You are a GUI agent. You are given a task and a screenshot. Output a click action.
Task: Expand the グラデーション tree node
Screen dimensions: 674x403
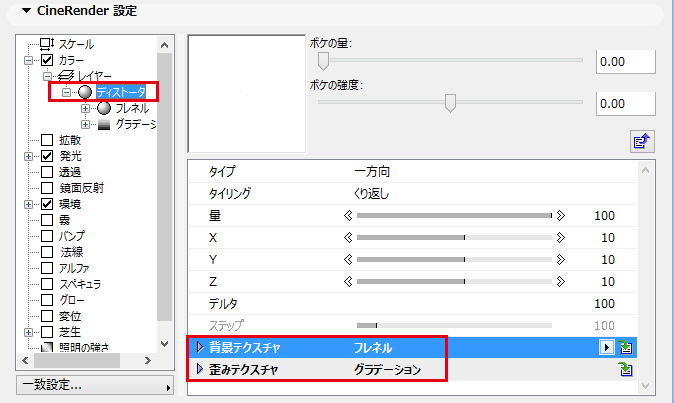(x=85, y=125)
